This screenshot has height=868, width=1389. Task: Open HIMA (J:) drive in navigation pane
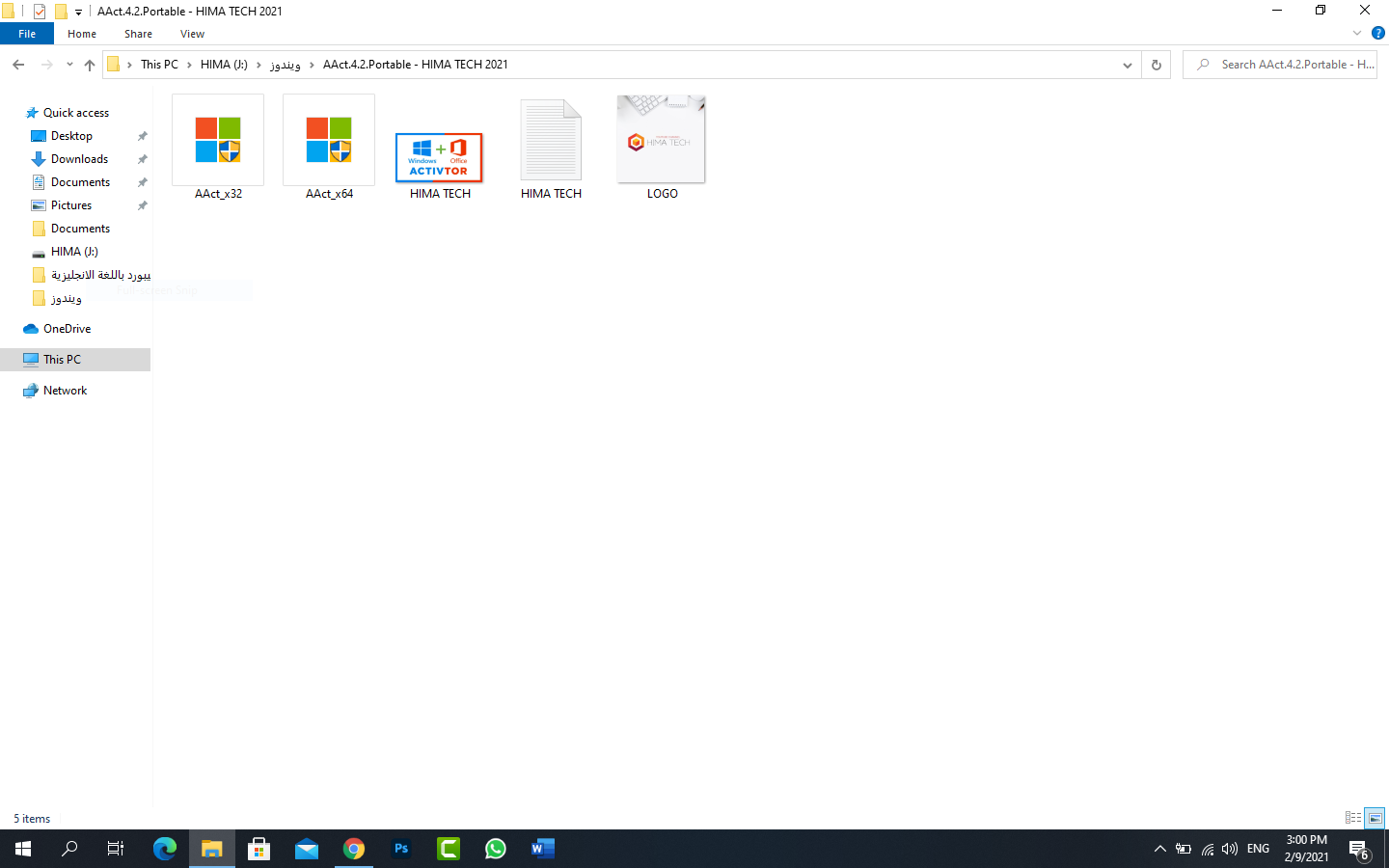74,252
